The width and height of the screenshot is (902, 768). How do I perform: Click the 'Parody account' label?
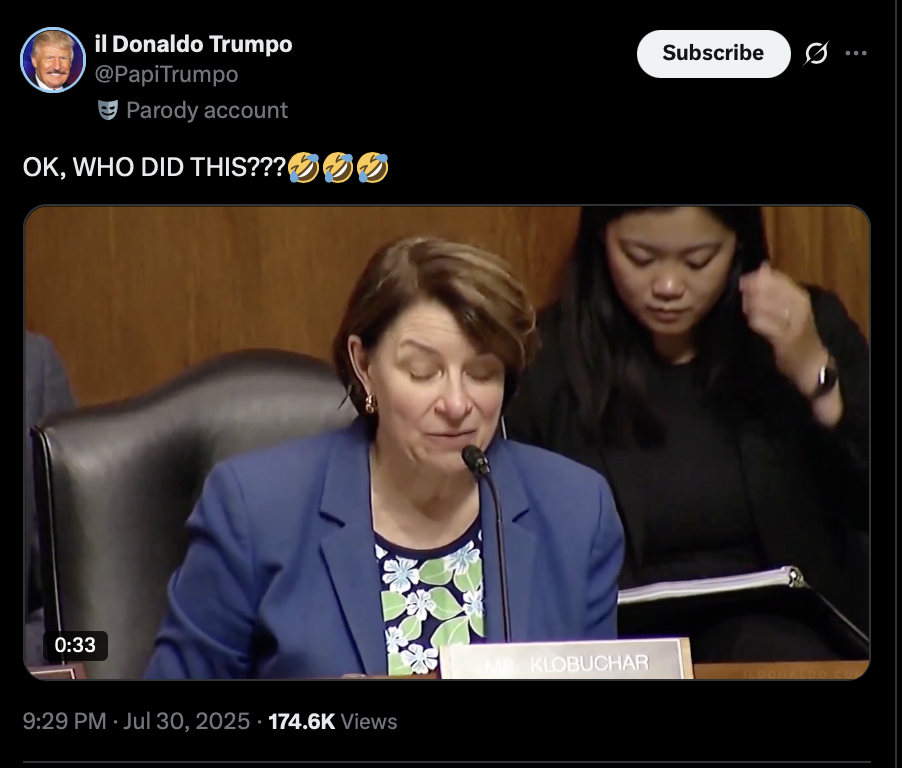(x=207, y=110)
